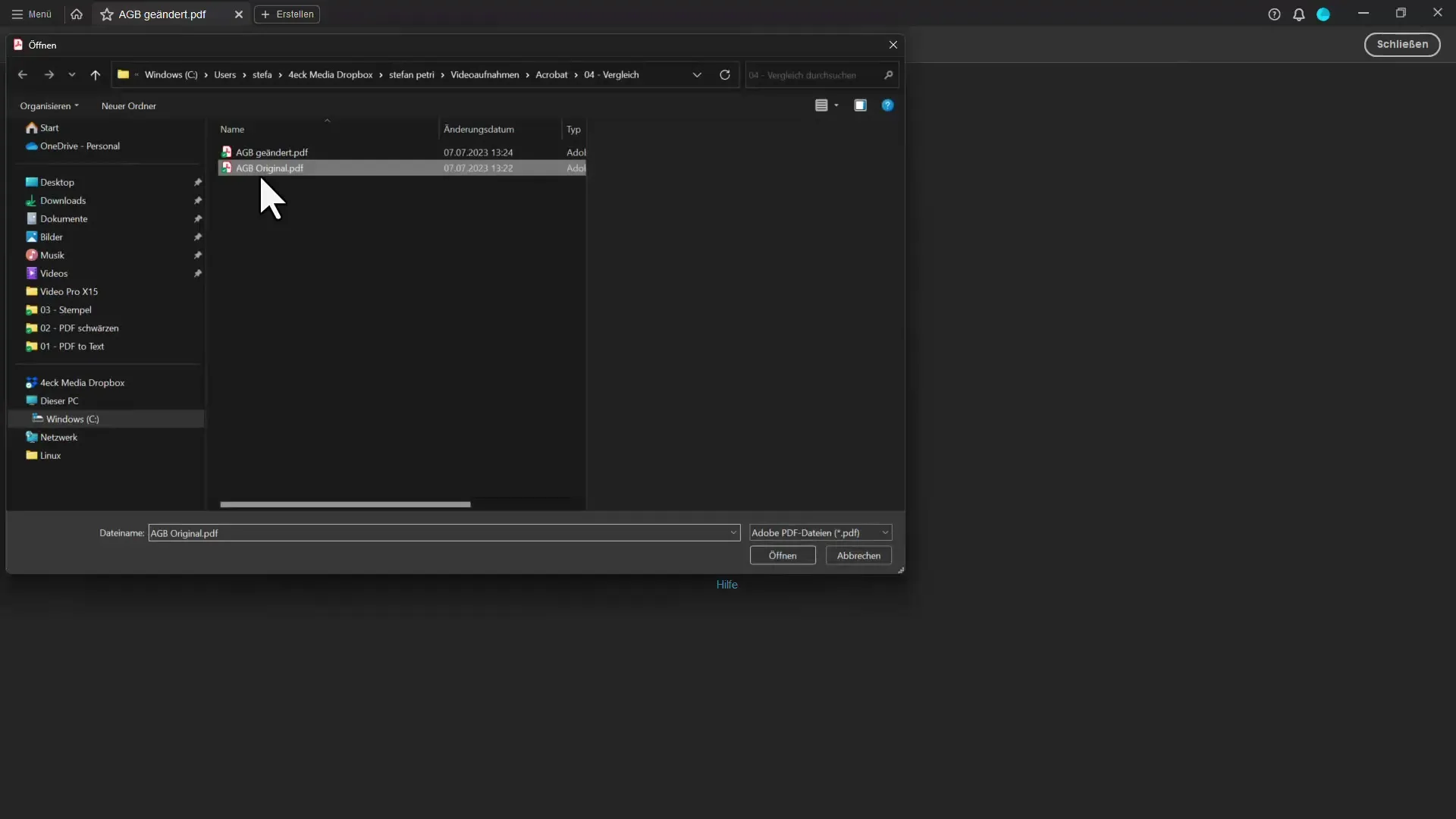Click the forward navigation arrow icon
This screenshot has width=1456, height=819.
[x=48, y=74]
